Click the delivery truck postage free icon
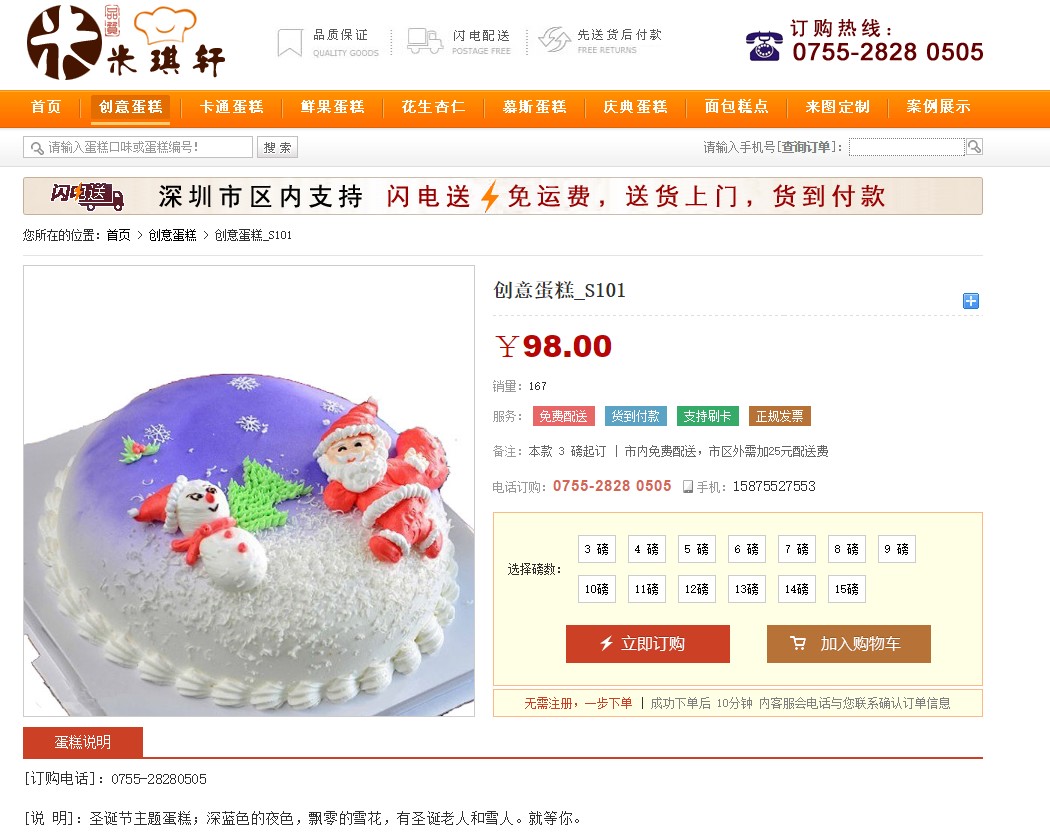Screen dimensions: 1050x832 425,41
